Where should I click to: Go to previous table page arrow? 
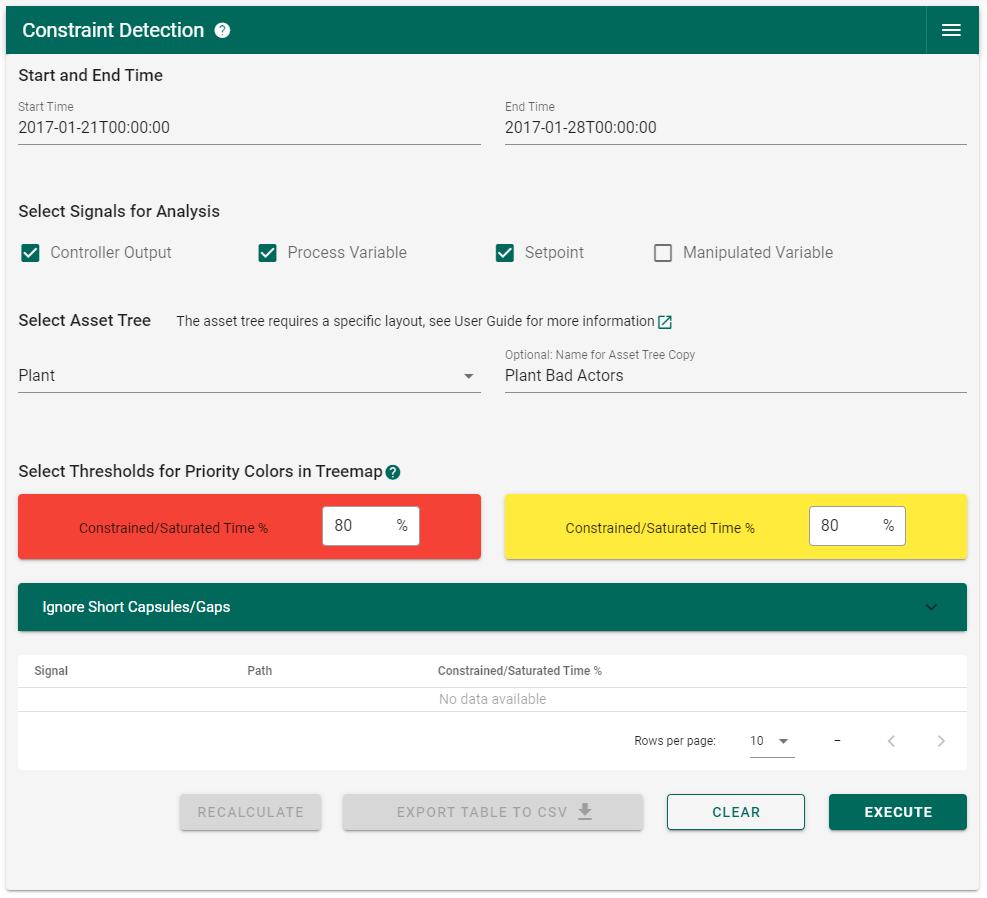point(891,741)
